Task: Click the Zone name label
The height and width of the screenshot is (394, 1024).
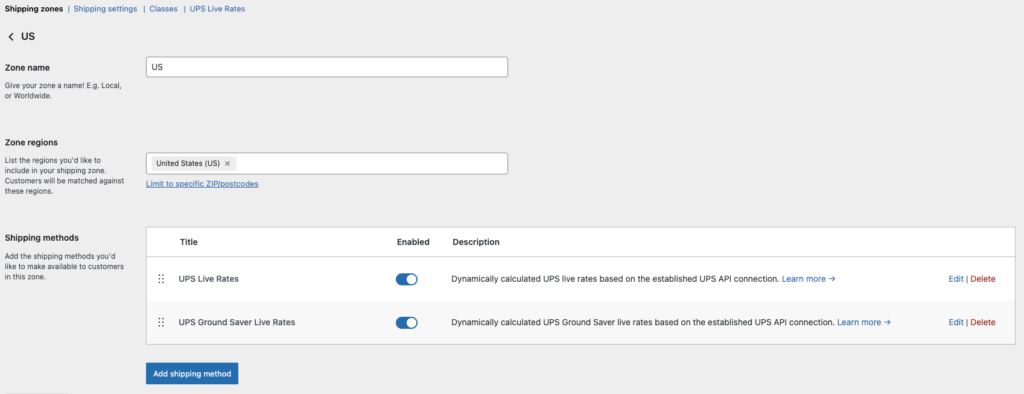Action: 27,67
